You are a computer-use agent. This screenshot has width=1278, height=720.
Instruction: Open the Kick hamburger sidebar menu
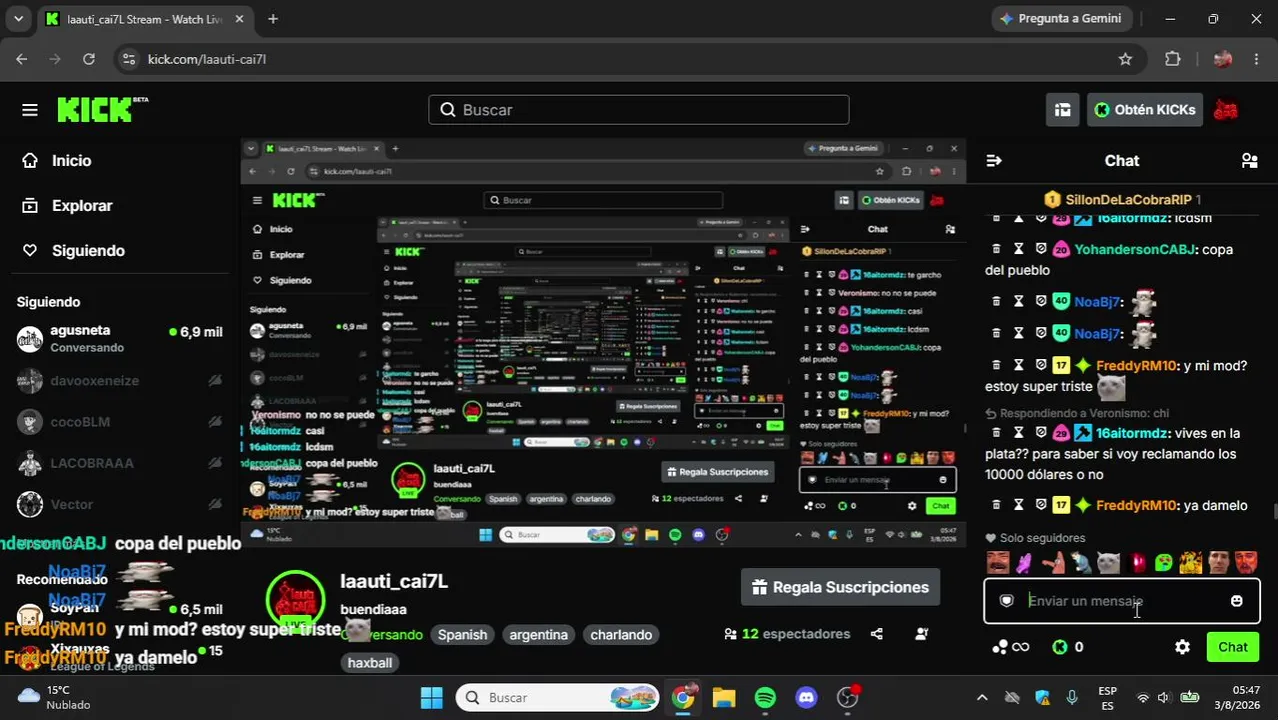click(x=30, y=110)
